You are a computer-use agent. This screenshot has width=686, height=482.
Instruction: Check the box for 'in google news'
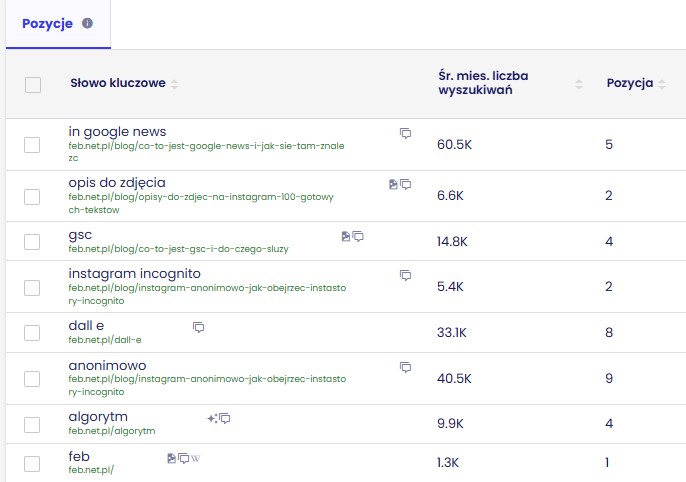pos(33,145)
